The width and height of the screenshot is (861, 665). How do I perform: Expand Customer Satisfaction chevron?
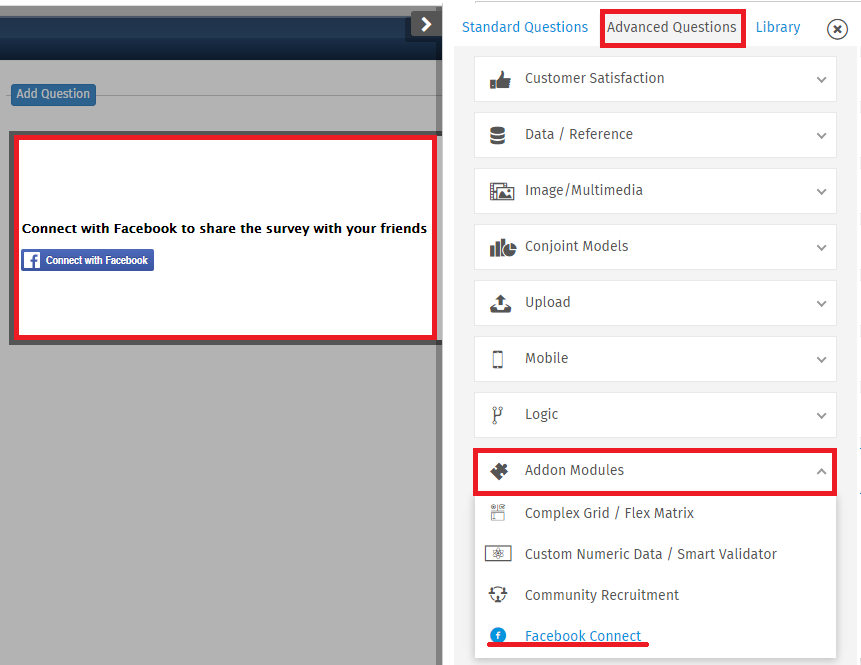pos(821,80)
